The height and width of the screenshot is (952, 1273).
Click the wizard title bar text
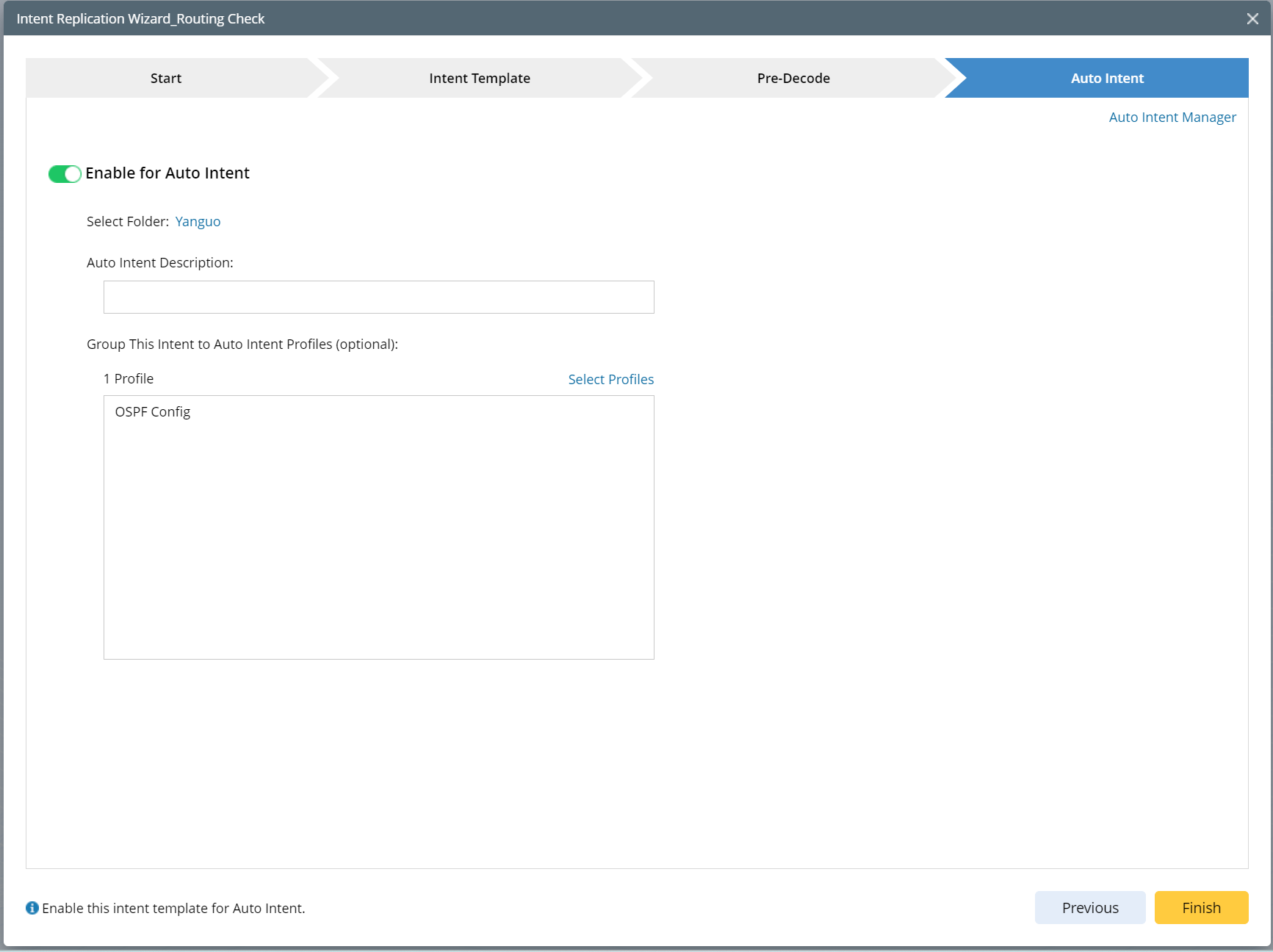tap(140, 19)
